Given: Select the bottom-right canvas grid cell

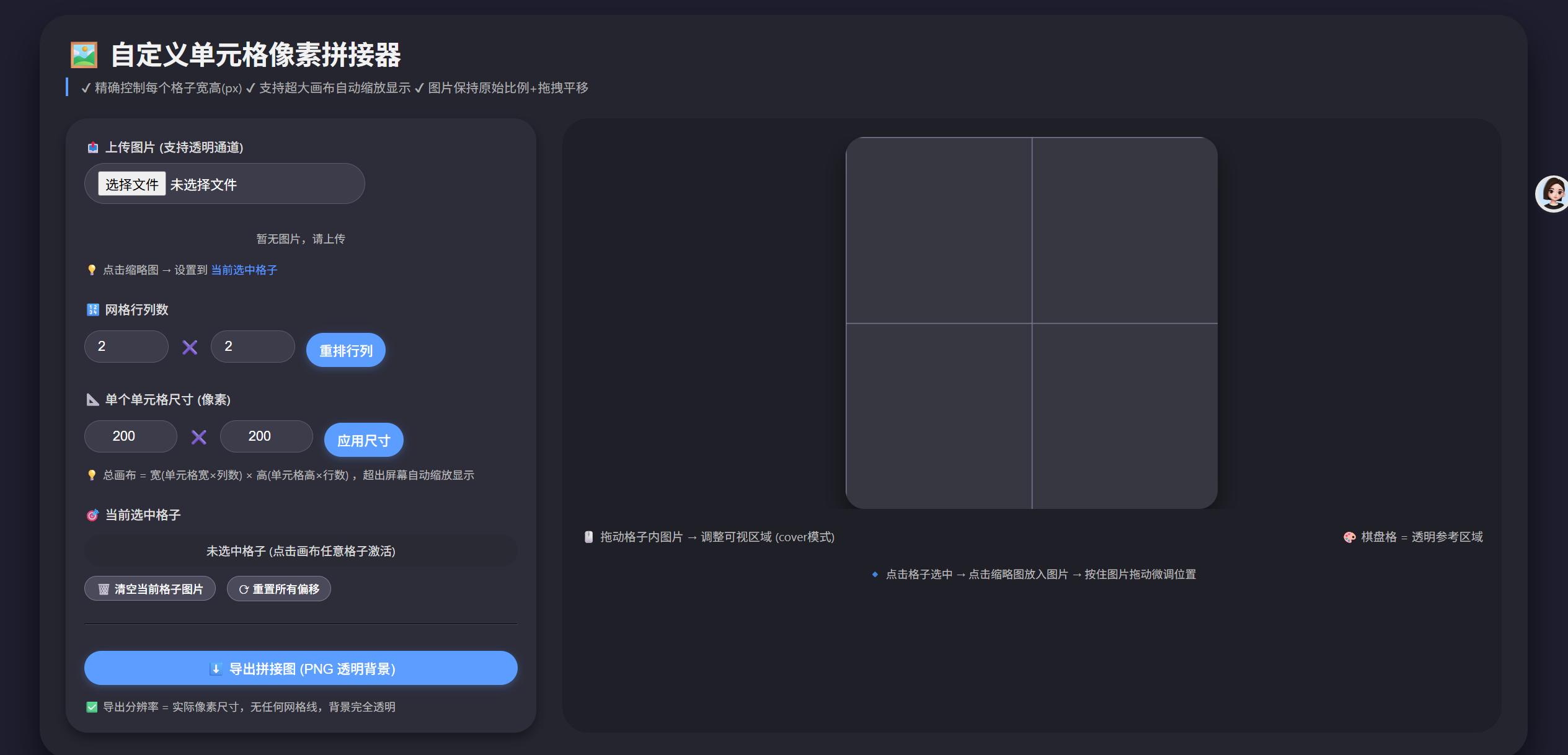Looking at the screenshot, I should point(1125,416).
